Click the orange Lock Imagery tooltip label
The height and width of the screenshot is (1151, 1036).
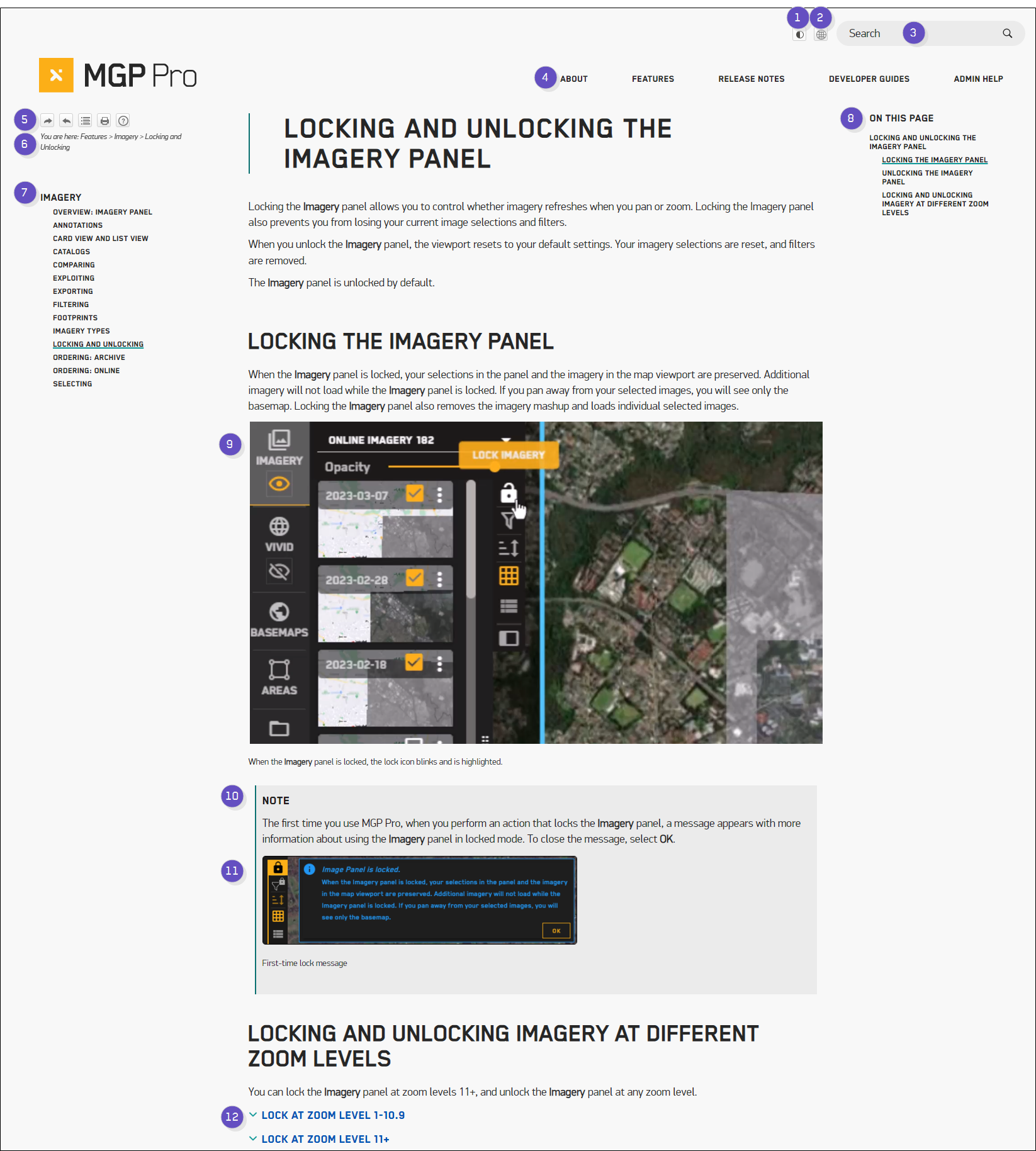(x=509, y=454)
